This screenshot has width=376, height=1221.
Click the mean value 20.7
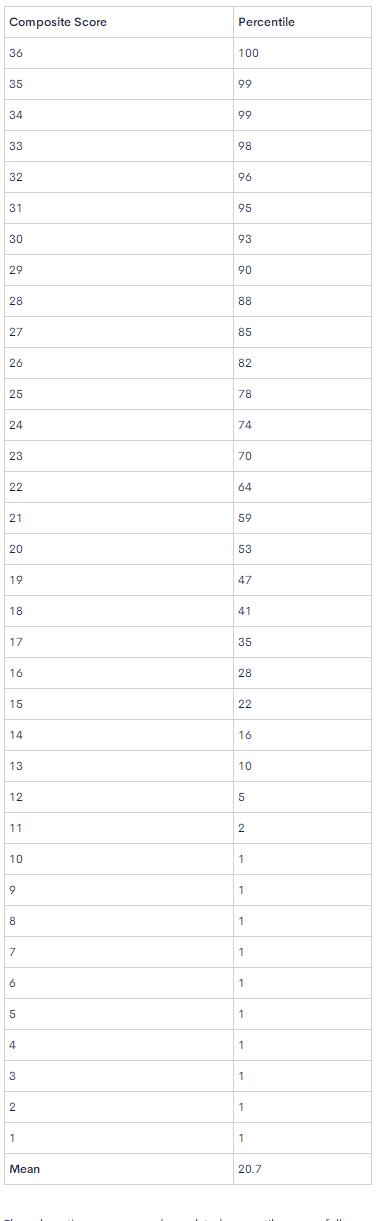point(249,1168)
